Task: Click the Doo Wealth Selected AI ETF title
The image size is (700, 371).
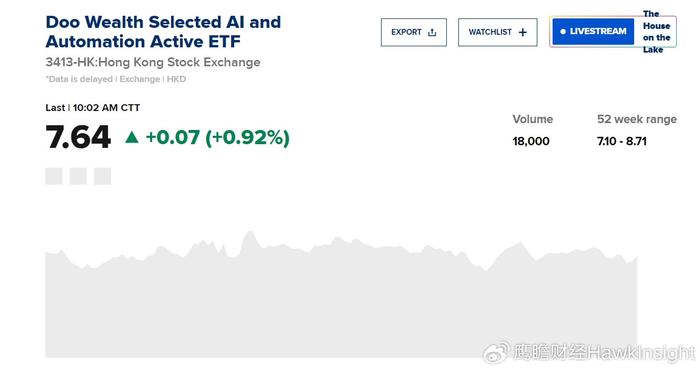Action: point(163,32)
